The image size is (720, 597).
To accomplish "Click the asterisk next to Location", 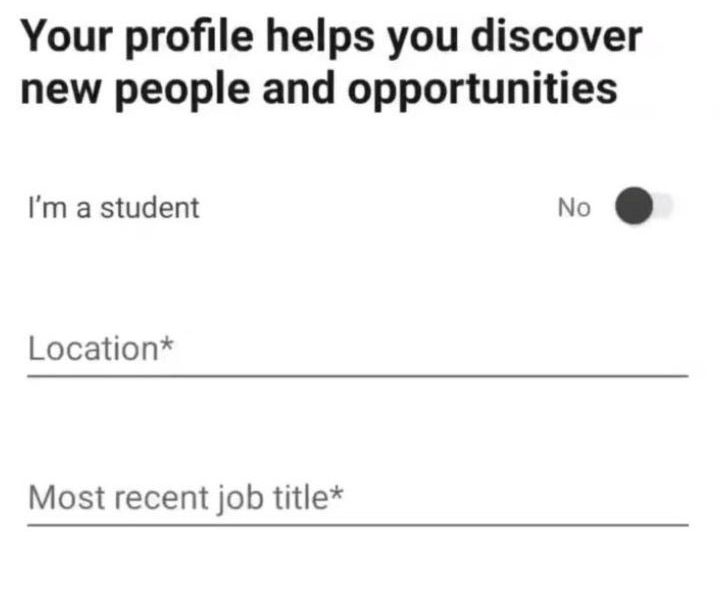I will 166,345.
